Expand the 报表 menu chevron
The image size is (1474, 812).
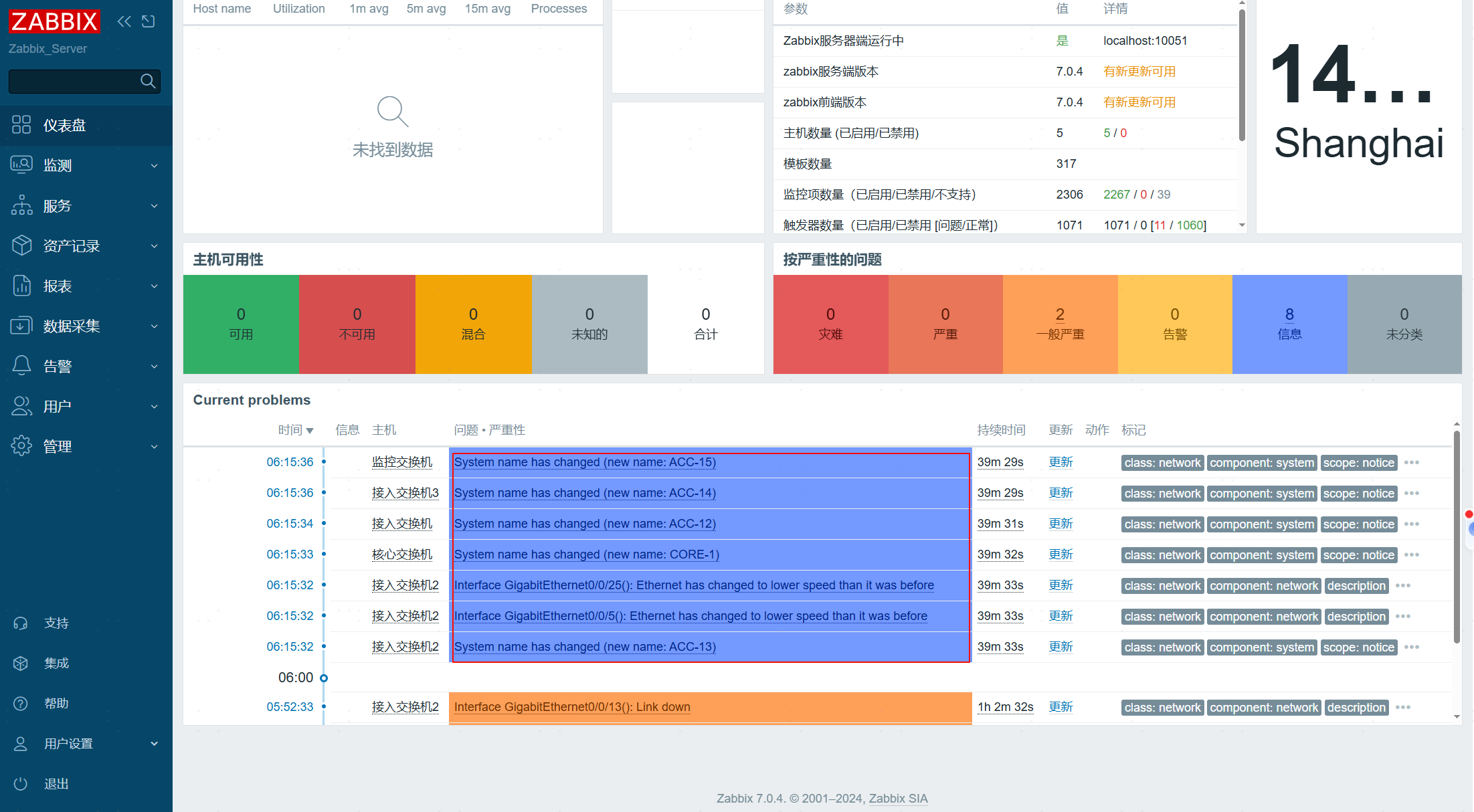[155, 286]
